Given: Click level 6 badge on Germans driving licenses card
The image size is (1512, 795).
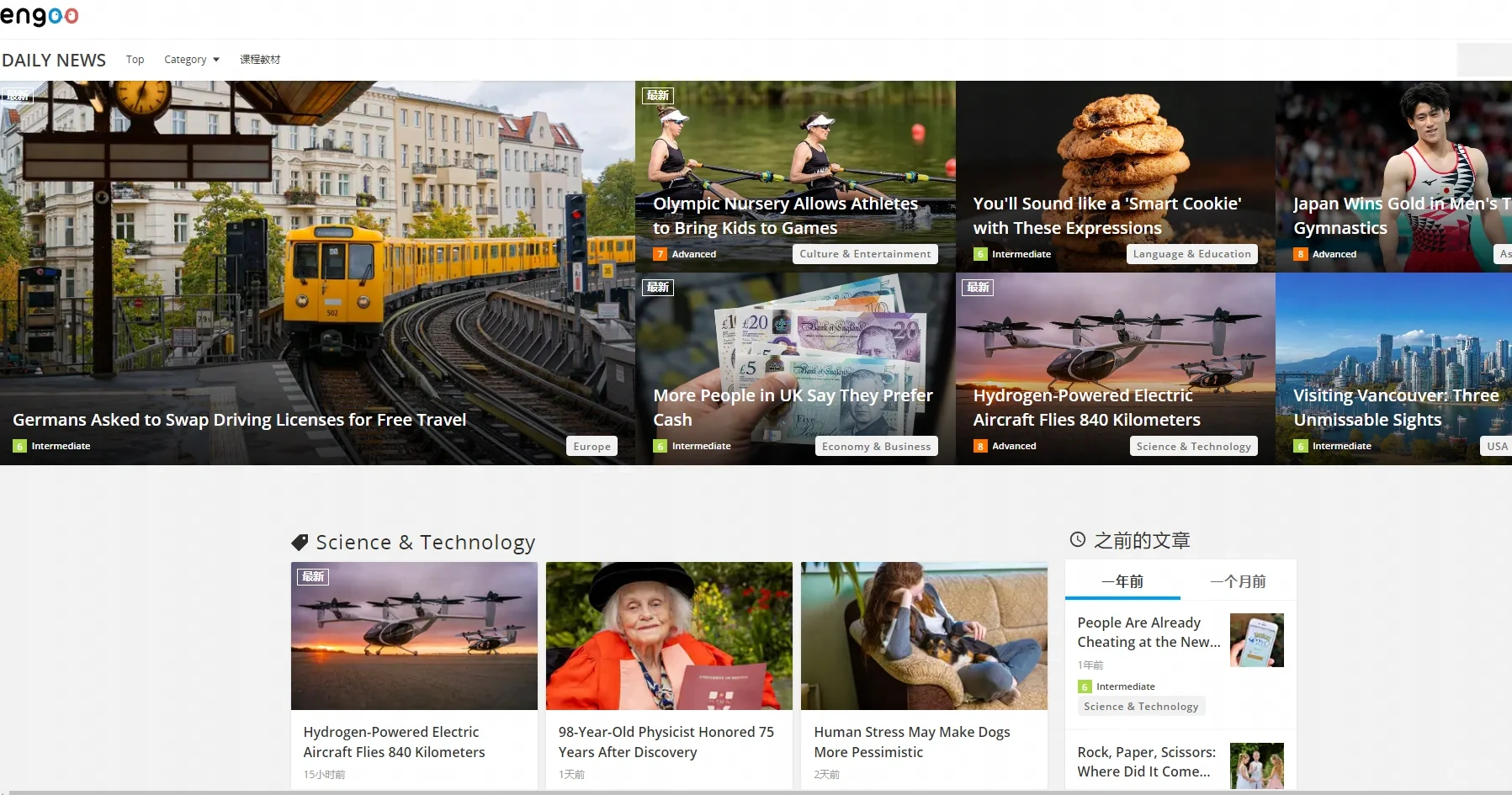Looking at the screenshot, I should tap(19, 446).
